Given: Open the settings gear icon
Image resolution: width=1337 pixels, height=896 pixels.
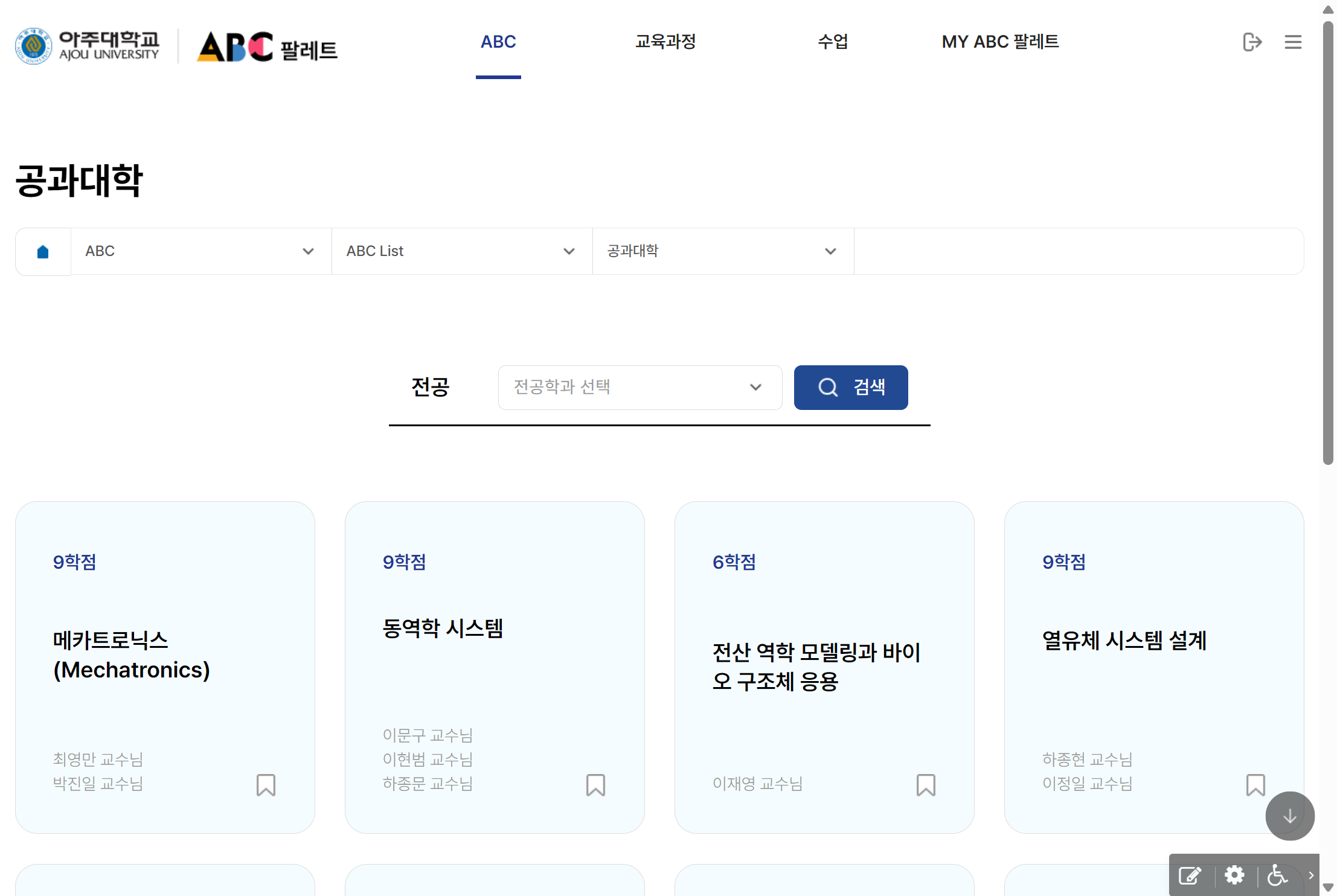Looking at the screenshot, I should (1234, 875).
